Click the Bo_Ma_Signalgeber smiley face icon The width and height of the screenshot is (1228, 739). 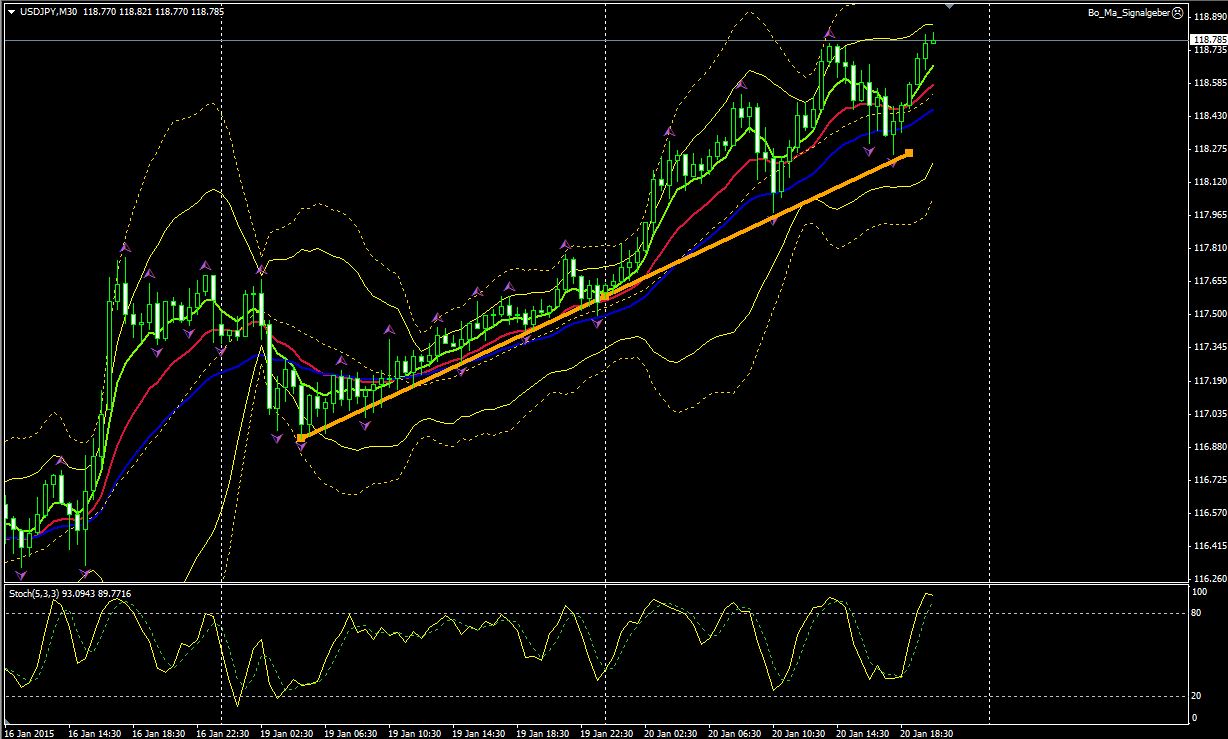[1177, 12]
